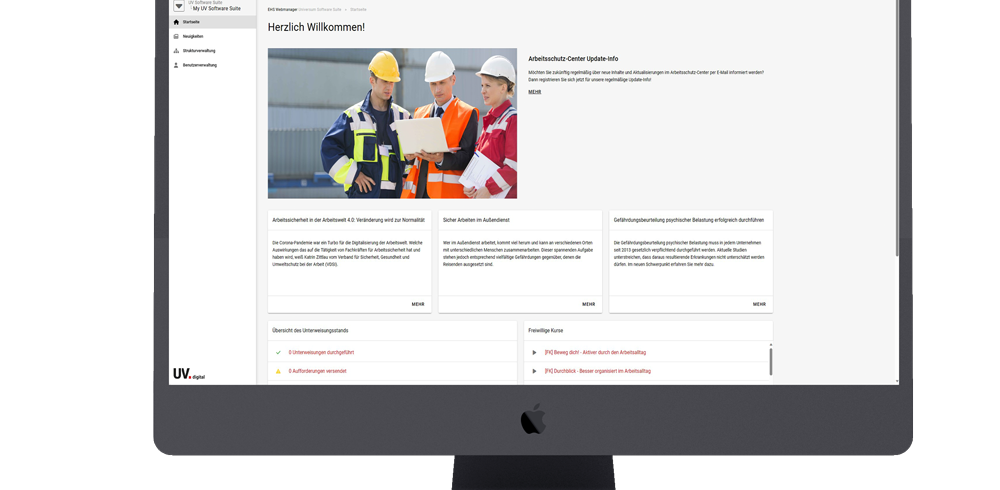This screenshot has width=1000, height=490.
Task: Click the Startseite home icon
Action: click(177, 22)
